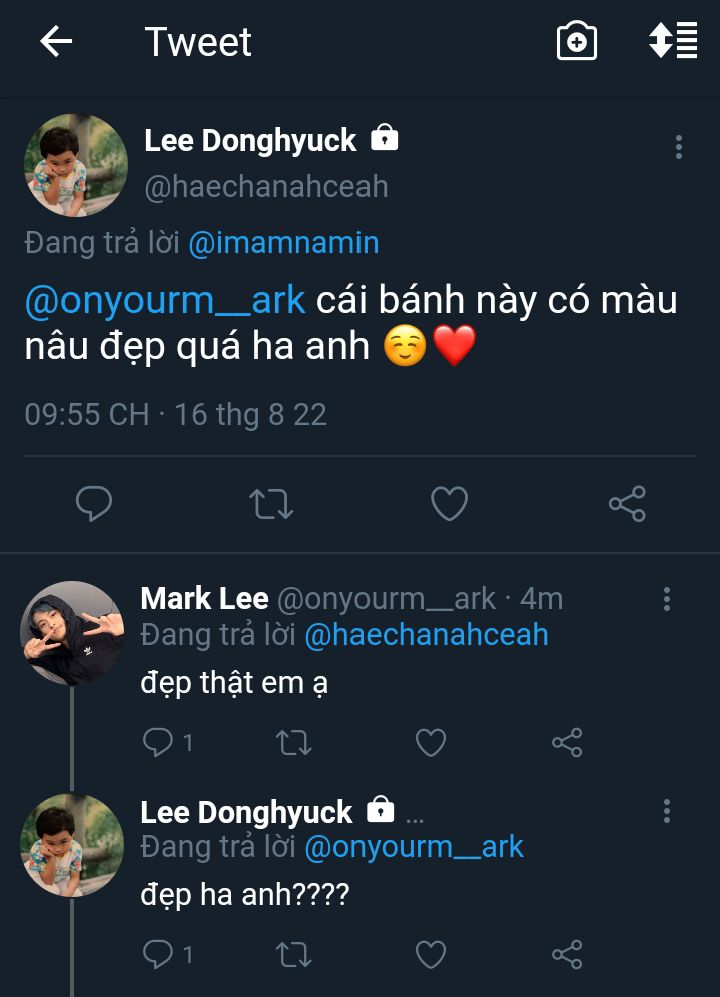Viewport: 720px width, 997px height.
Task: Open the @imamnamin mention link
Action: (x=284, y=243)
